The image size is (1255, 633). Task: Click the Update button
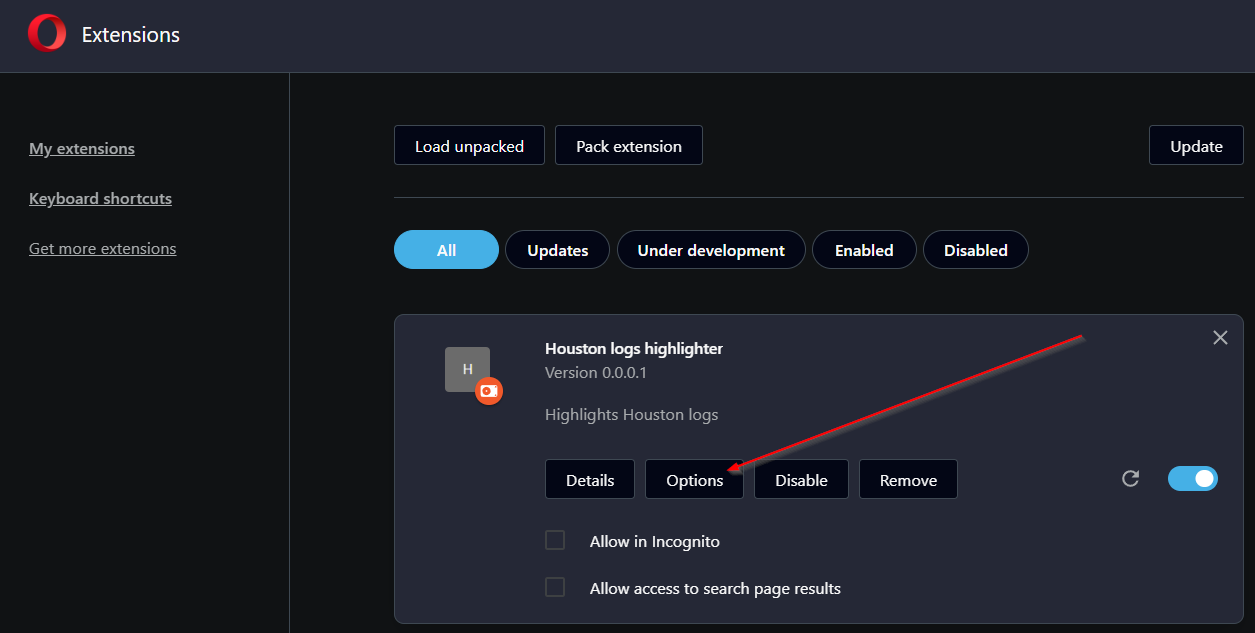[1196, 146]
